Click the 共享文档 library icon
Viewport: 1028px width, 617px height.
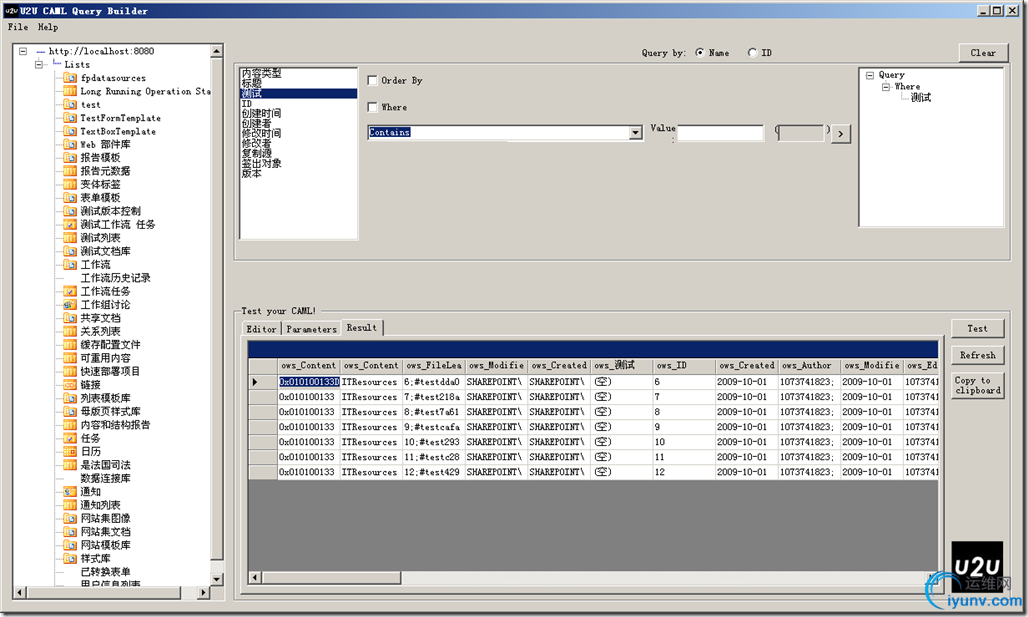coord(70,318)
